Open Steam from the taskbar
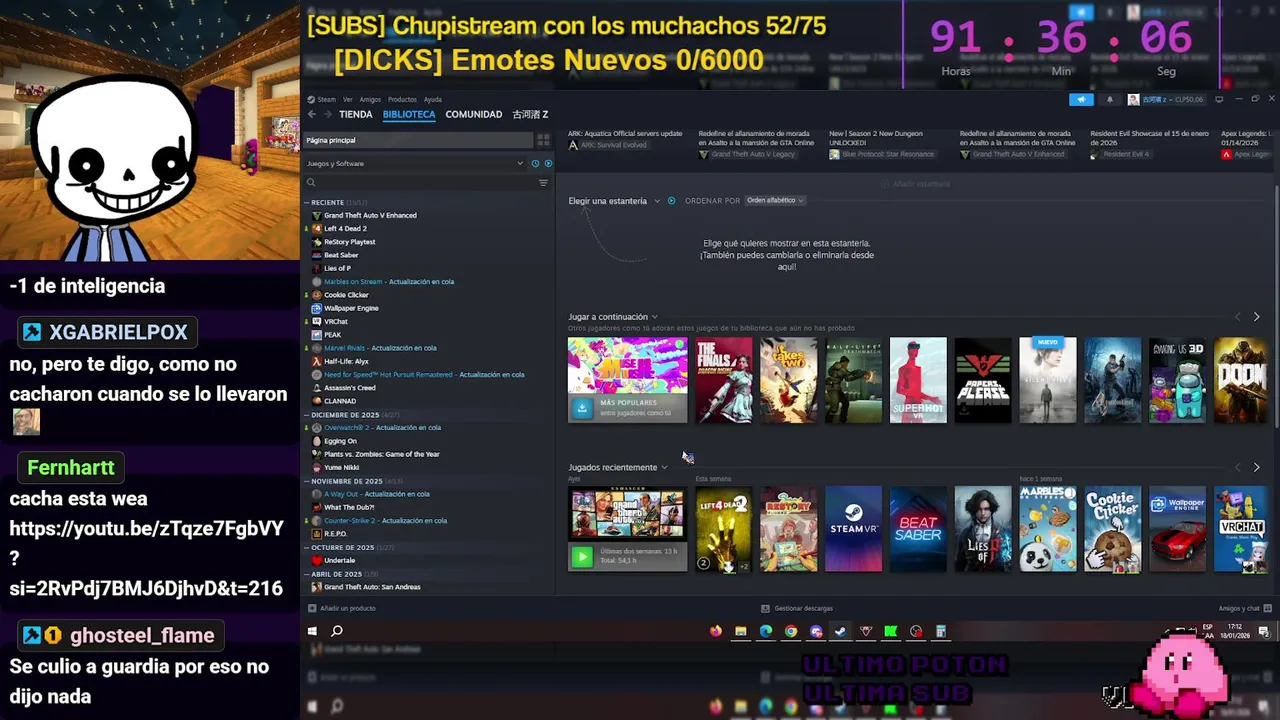 click(x=840, y=631)
